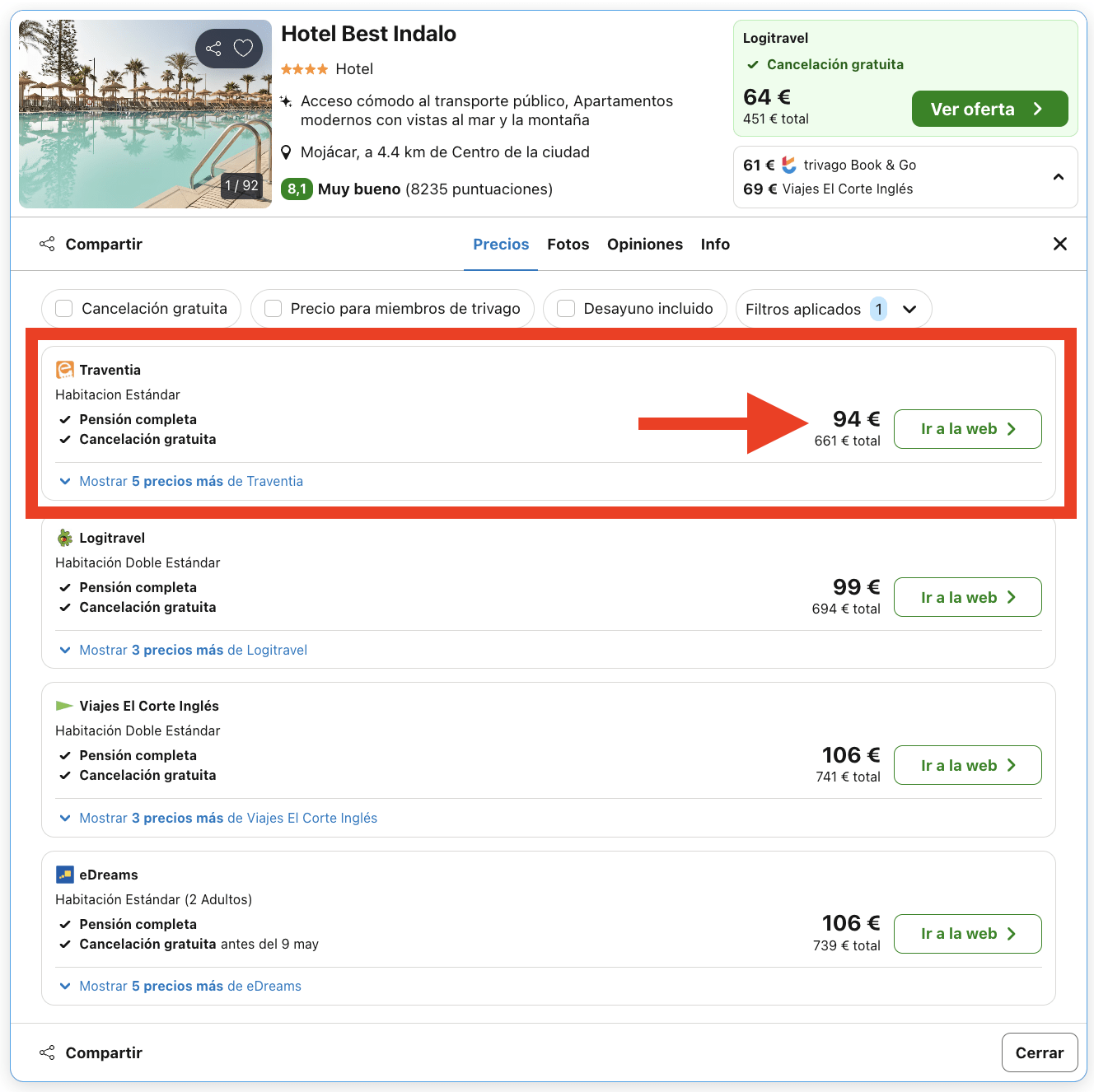The width and height of the screenshot is (1094, 1092).
Task: Click the Logitravel turtle logo
Action: pyautogui.click(x=63, y=537)
